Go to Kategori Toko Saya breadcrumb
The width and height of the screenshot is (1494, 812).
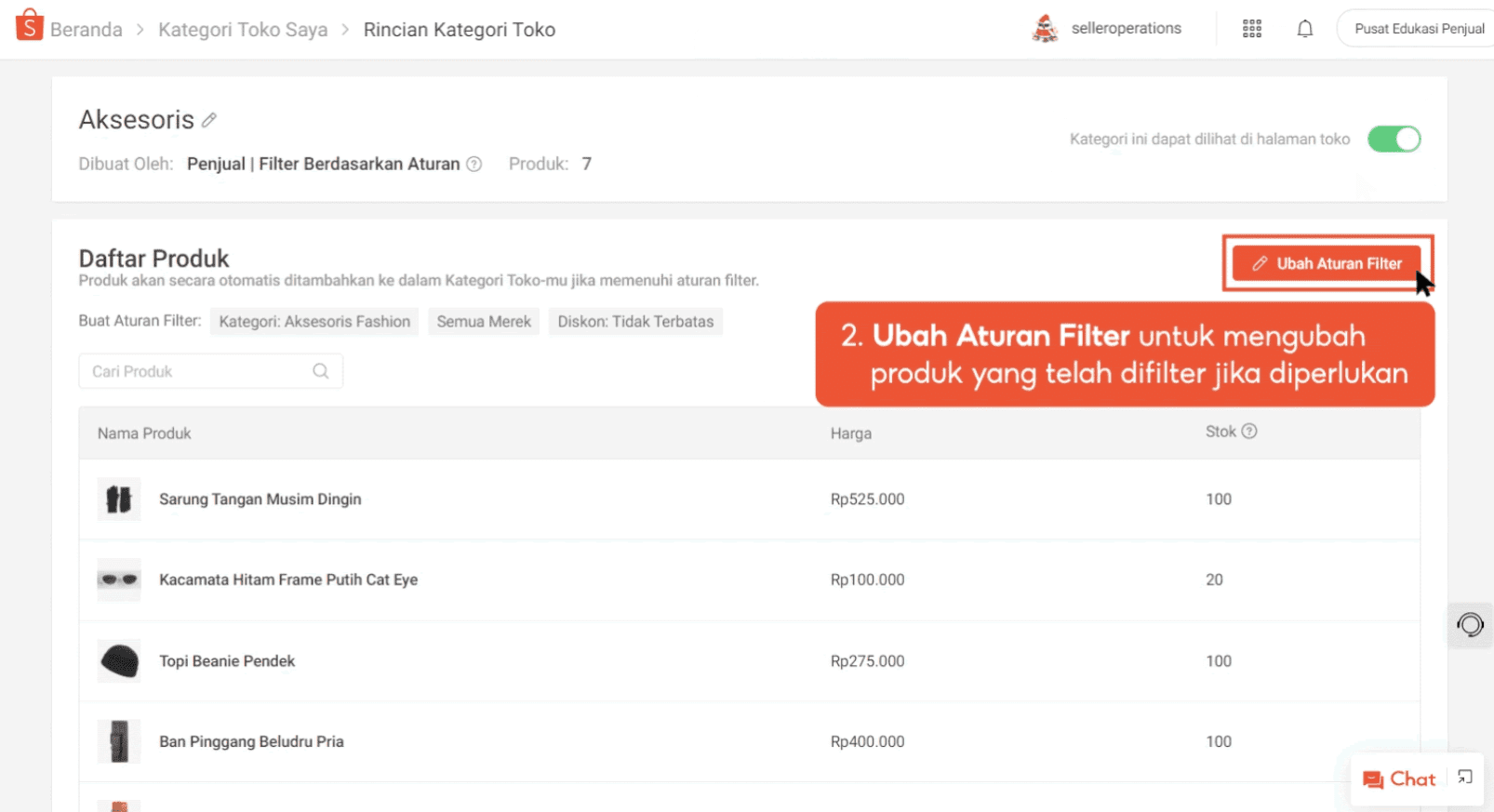click(x=243, y=30)
